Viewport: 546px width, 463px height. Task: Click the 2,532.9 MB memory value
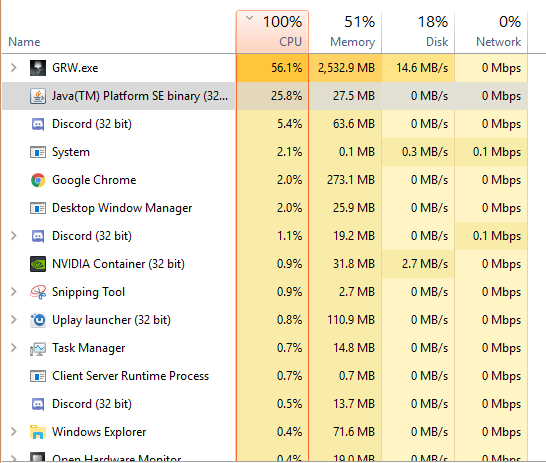(346, 68)
